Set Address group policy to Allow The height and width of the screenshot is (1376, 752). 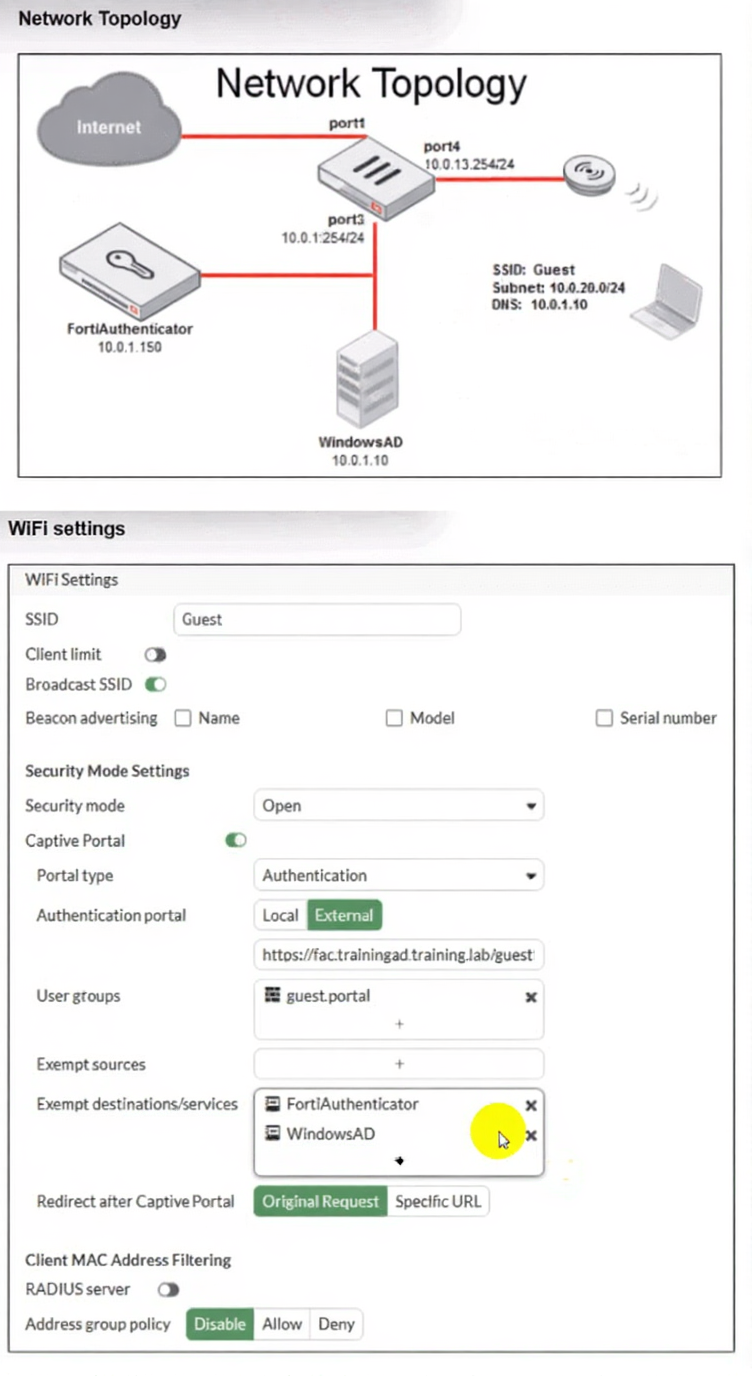(x=282, y=1324)
